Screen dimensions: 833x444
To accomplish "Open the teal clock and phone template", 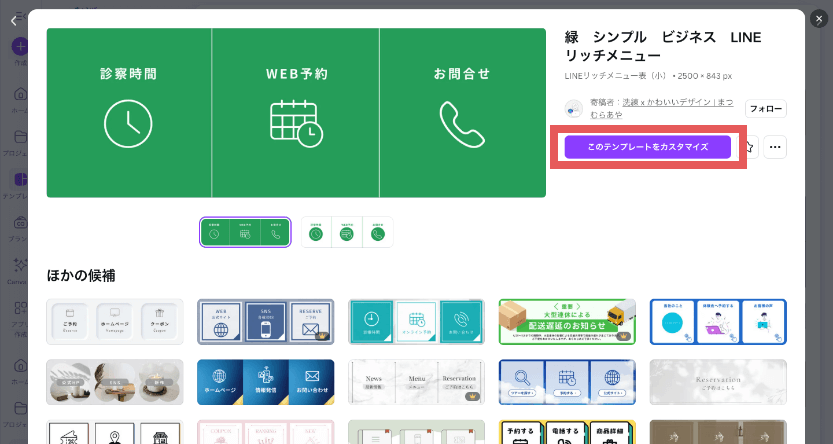I will click(416, 321).
